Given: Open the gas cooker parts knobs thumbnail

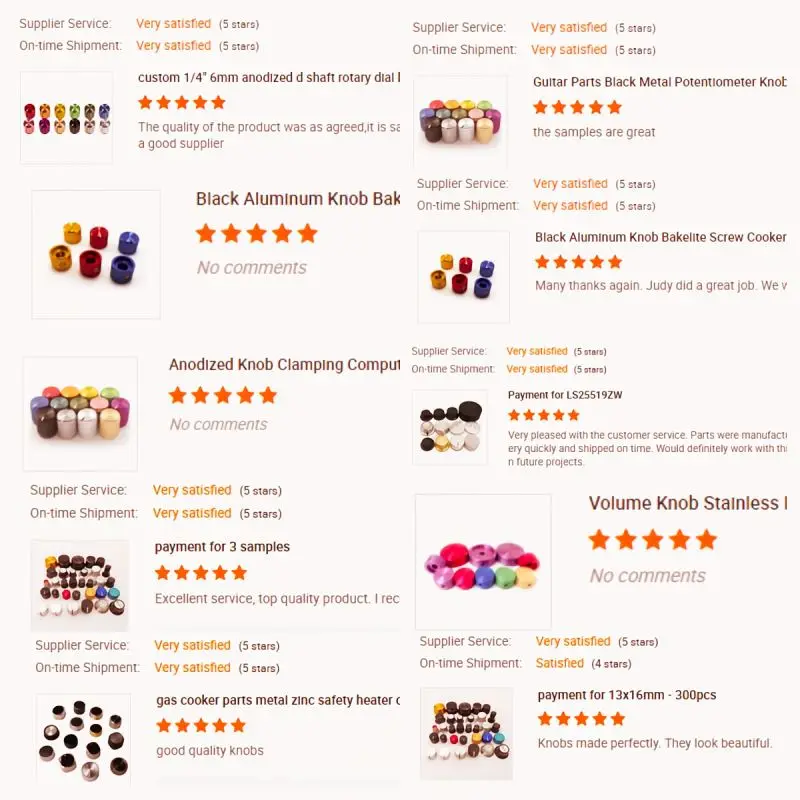Looking at the screenshot, I should tap(84, 739).
